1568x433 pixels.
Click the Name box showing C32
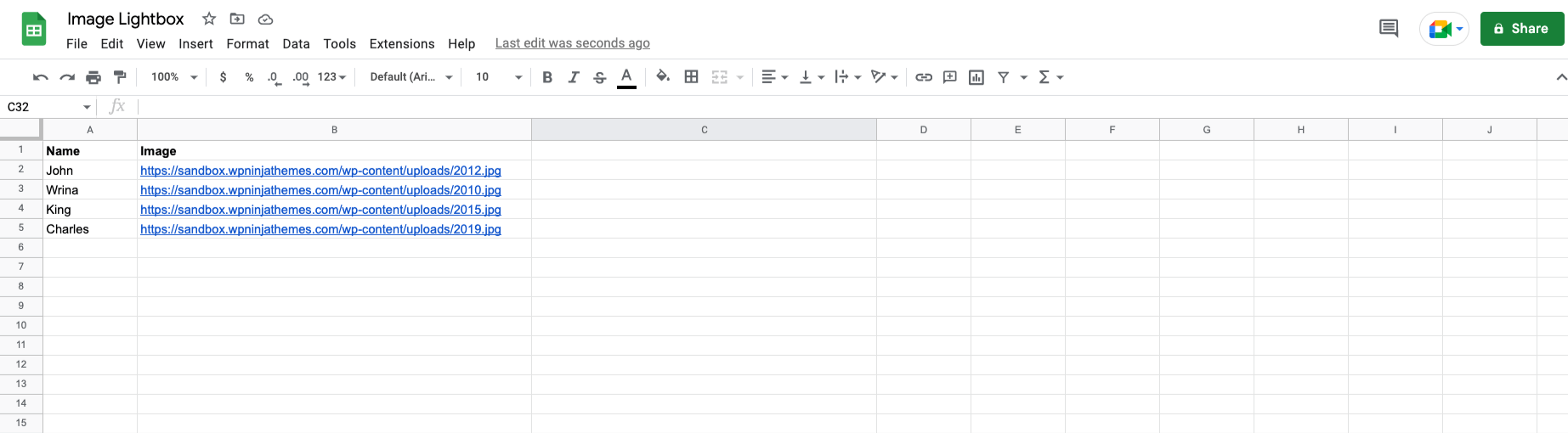(x=42, y=107)
